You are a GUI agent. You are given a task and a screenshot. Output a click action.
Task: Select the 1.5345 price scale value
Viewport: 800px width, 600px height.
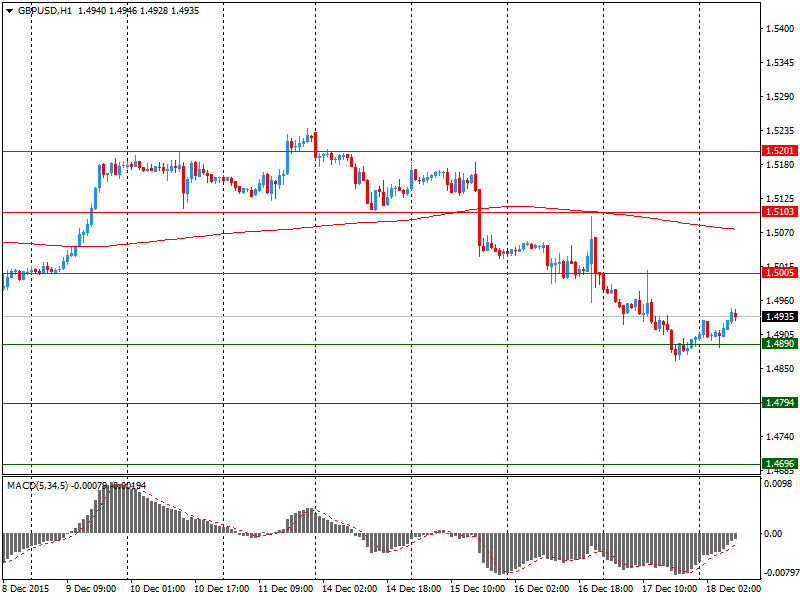(x=781, y=63)
